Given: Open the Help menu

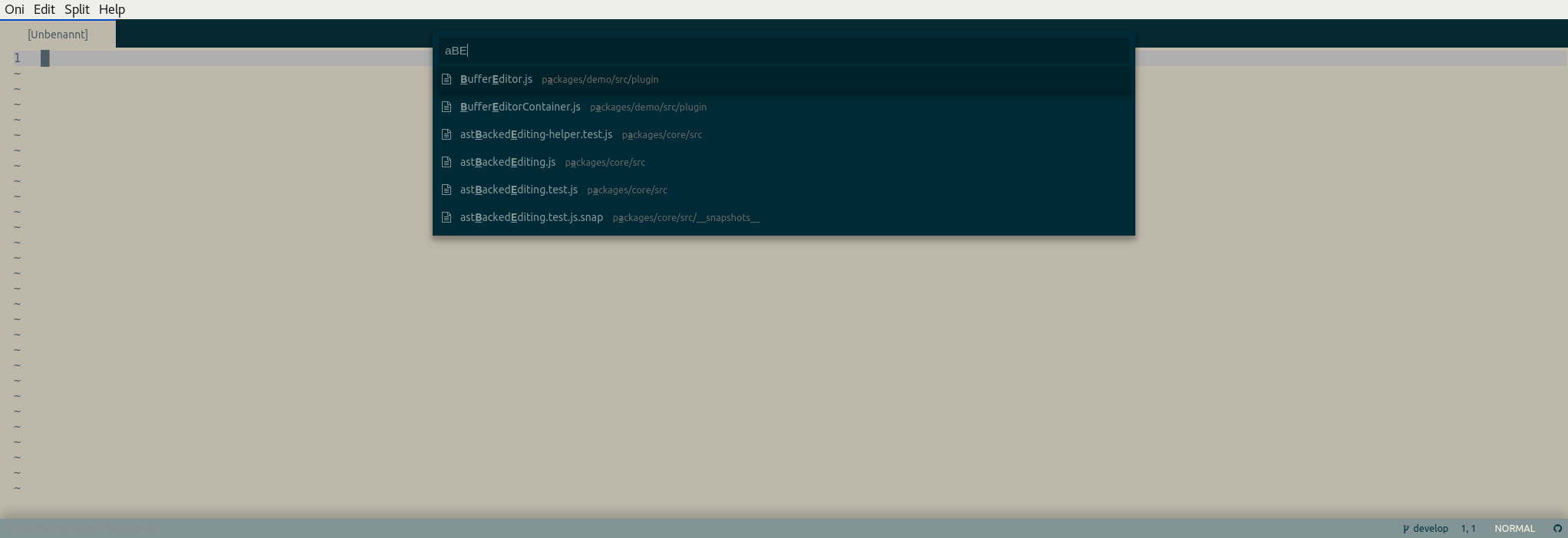Looking at the screenshot, I should pos(112,9).
